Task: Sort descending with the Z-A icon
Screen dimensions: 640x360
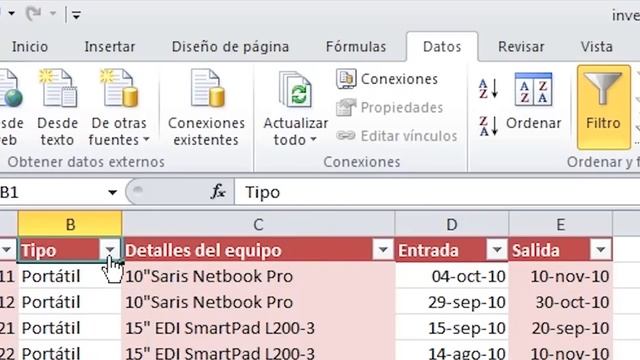Action: click(489, 126)
